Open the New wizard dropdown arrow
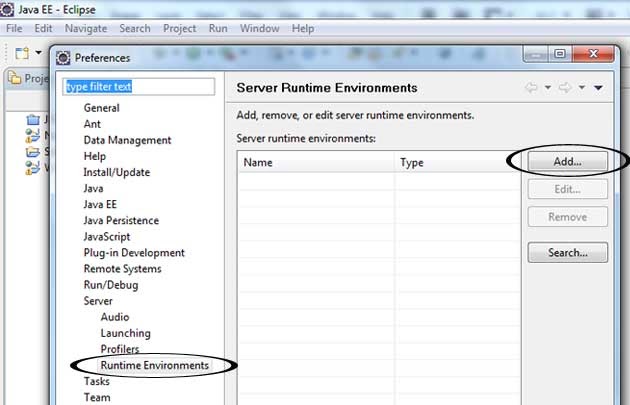Image resolution: width=630 pixels, height=405 pixels. click(x=38, y=53)
